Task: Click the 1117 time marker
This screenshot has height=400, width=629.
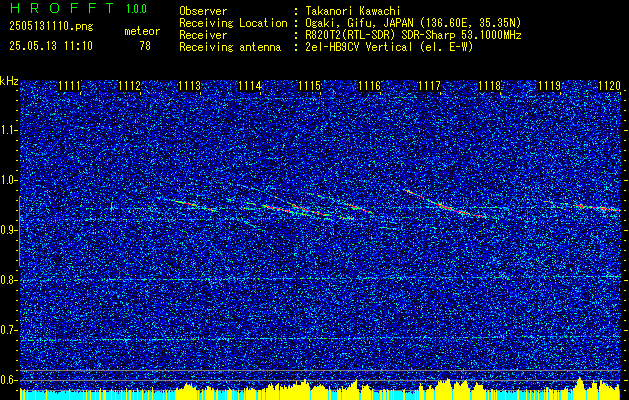Action: (x=429, y=86)
